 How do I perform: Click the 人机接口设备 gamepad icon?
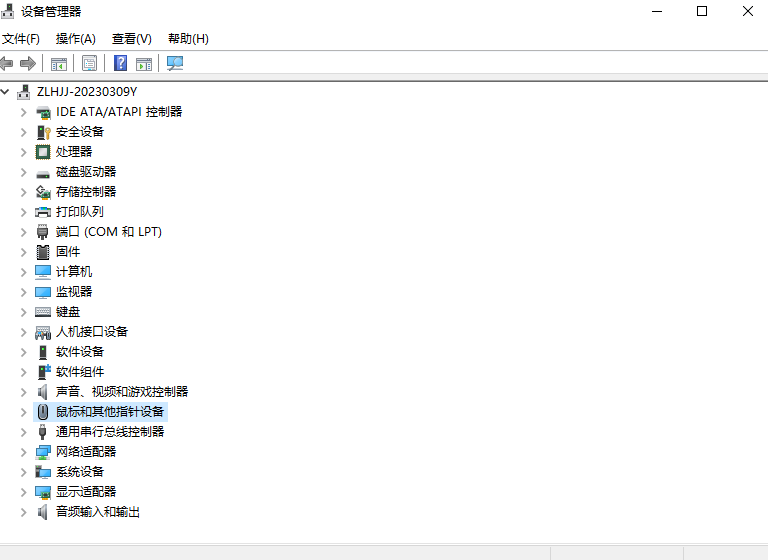[x=43, y=333]
